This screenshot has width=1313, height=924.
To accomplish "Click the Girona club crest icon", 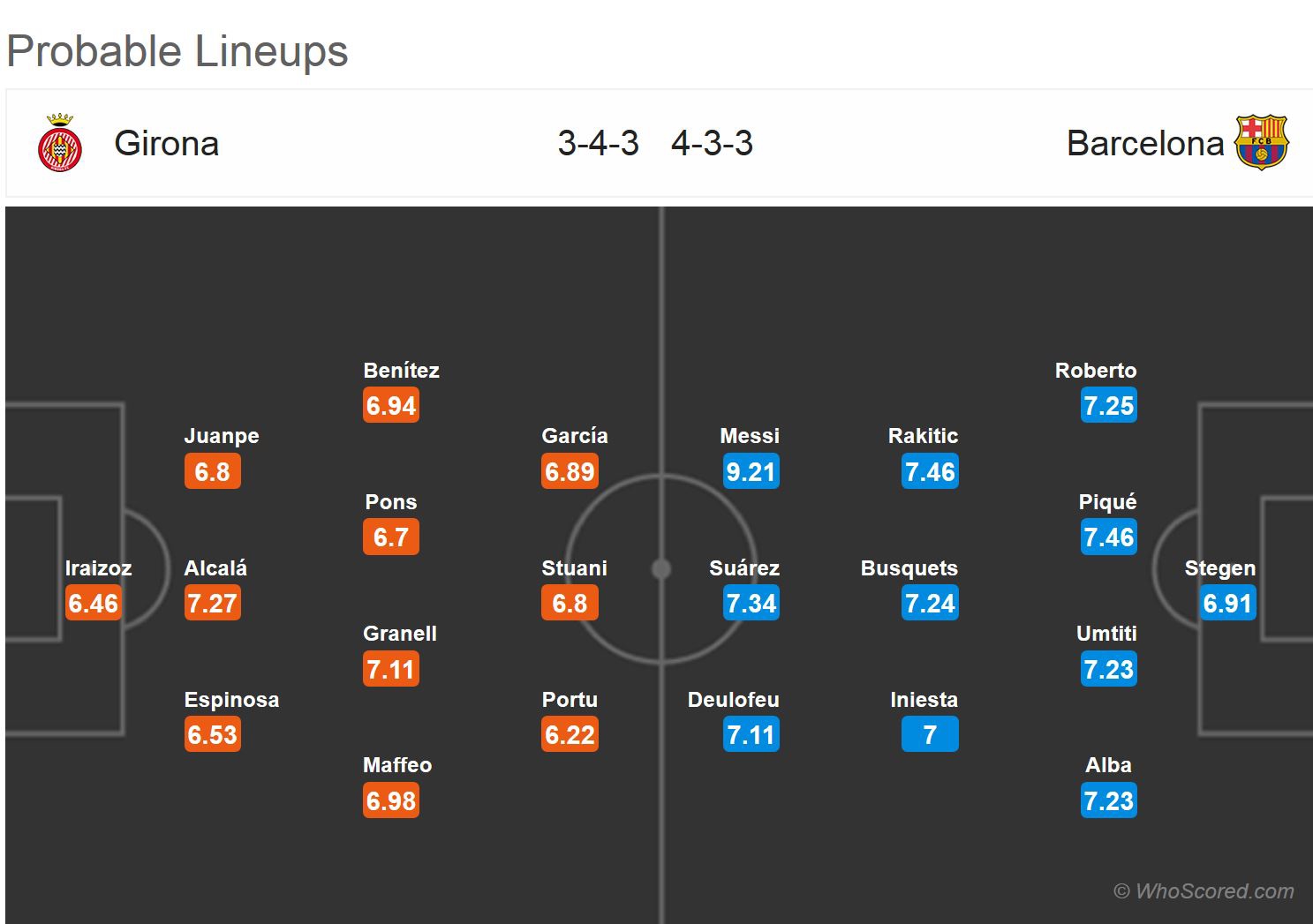I will click(60, 144).
